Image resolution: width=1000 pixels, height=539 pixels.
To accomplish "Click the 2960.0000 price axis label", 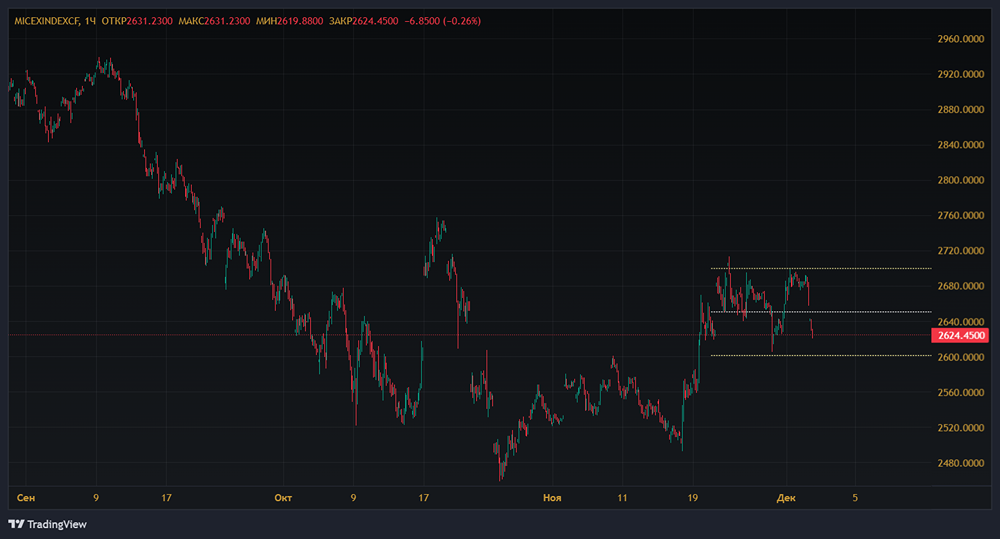I will [960, 39].
